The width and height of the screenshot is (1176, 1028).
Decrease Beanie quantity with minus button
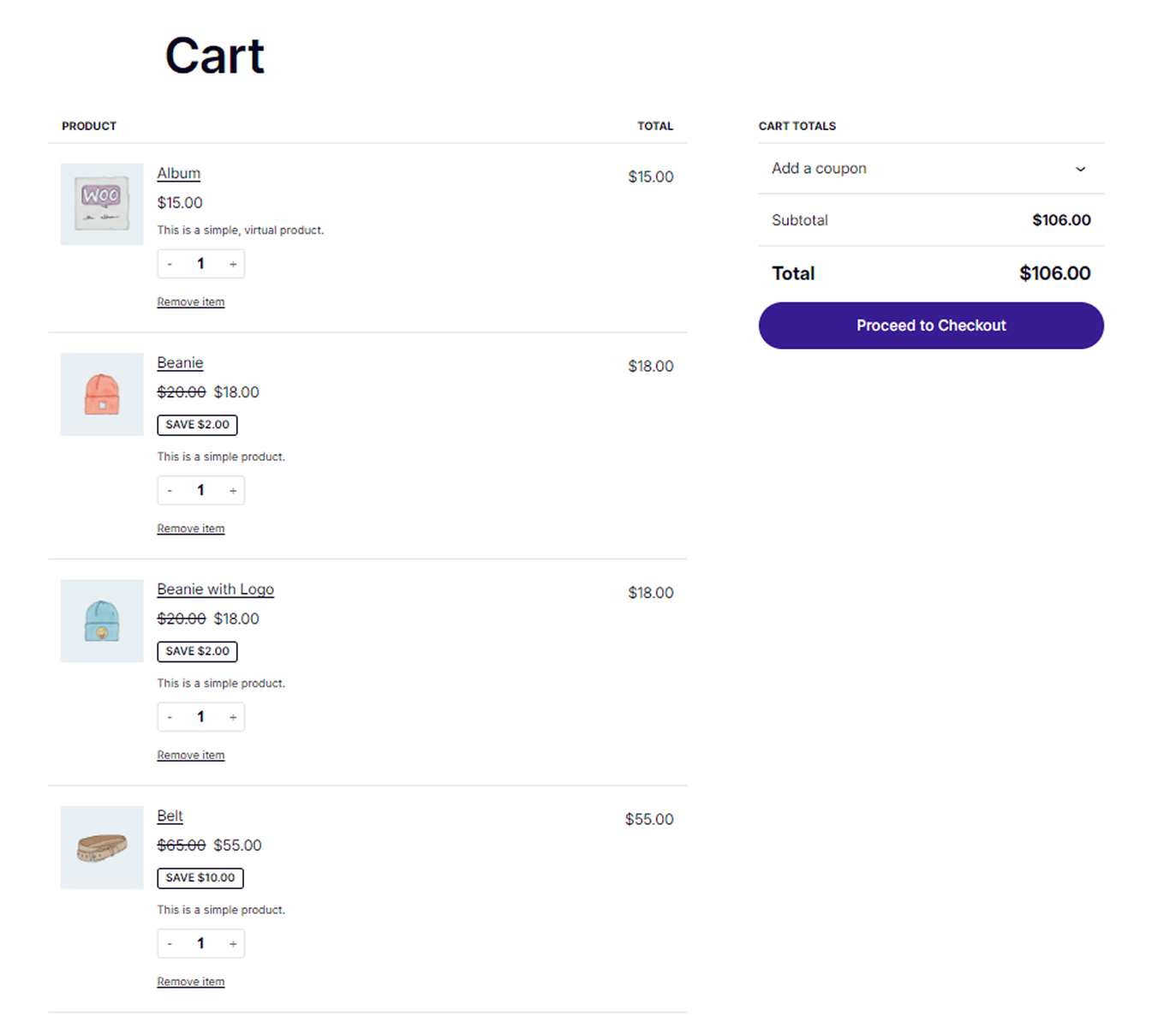pyautogui.click(x=170, y=491)
